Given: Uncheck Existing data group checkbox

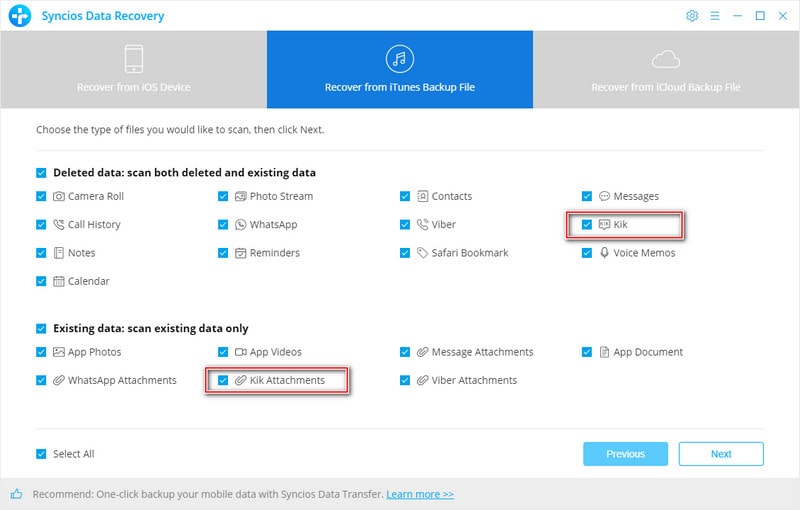Looking at the screenshot, I should [41, 328].
